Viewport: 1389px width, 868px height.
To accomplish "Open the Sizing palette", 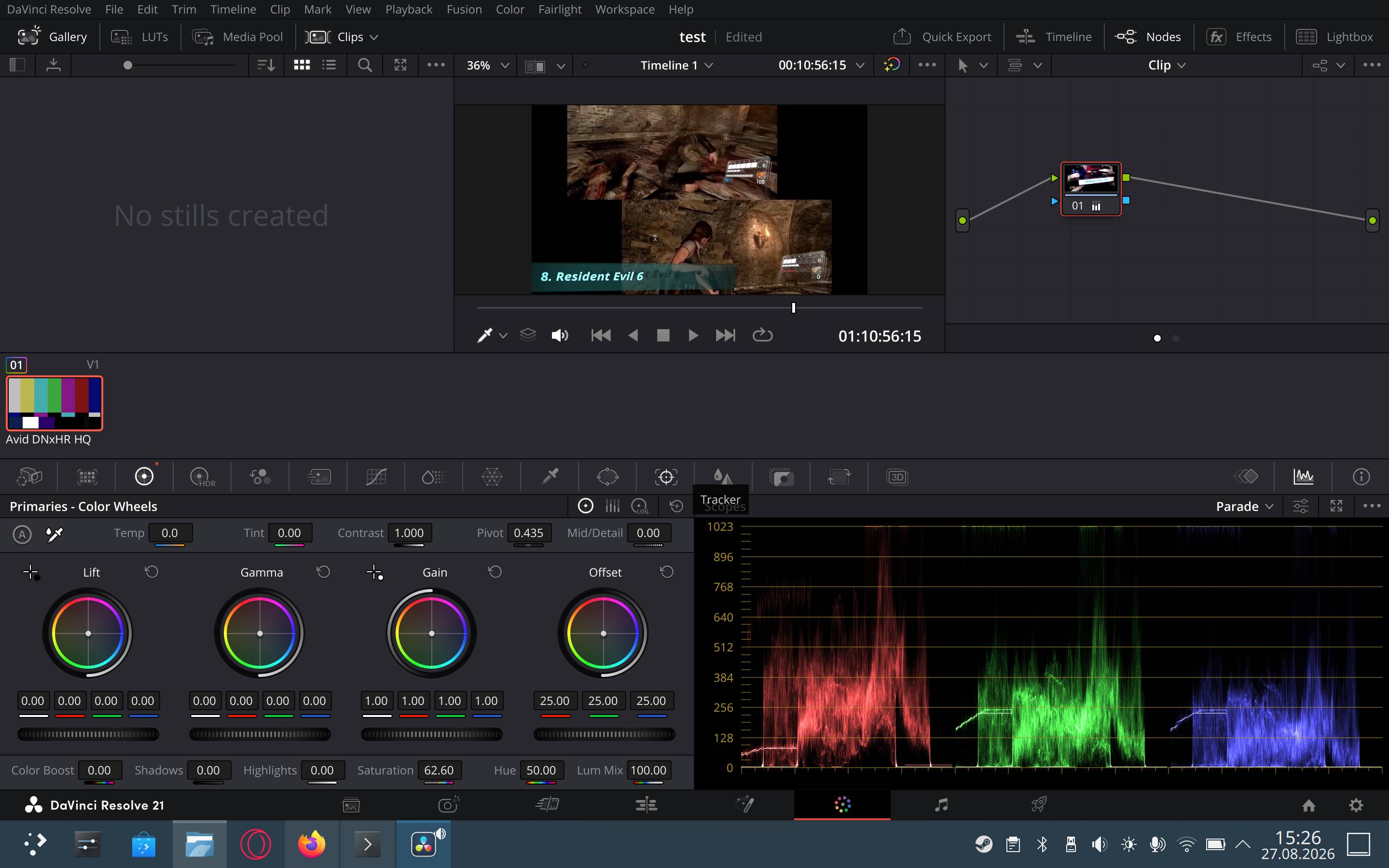I will click(x=839, y=477).
